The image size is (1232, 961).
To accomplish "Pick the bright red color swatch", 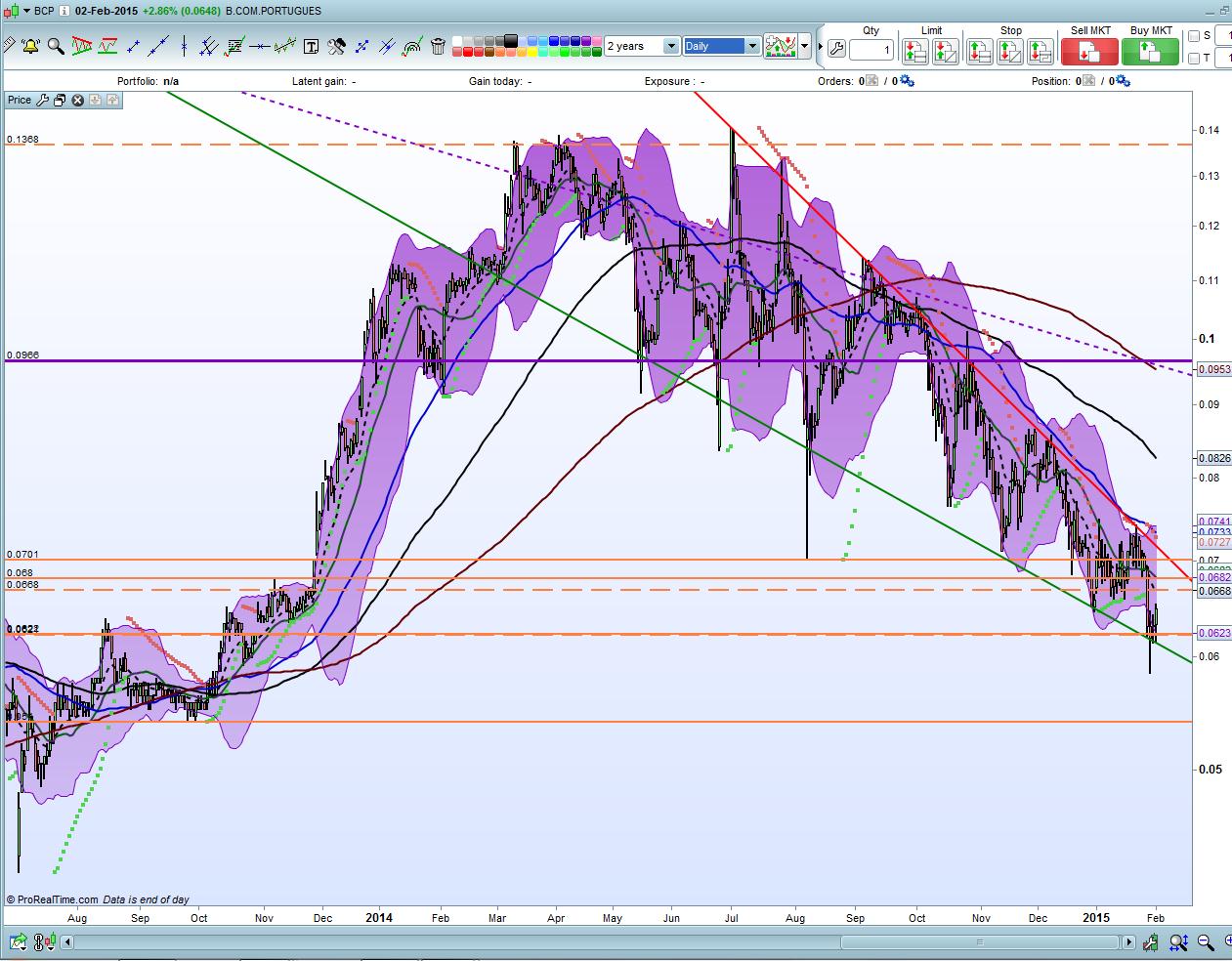I will (468, 52).
